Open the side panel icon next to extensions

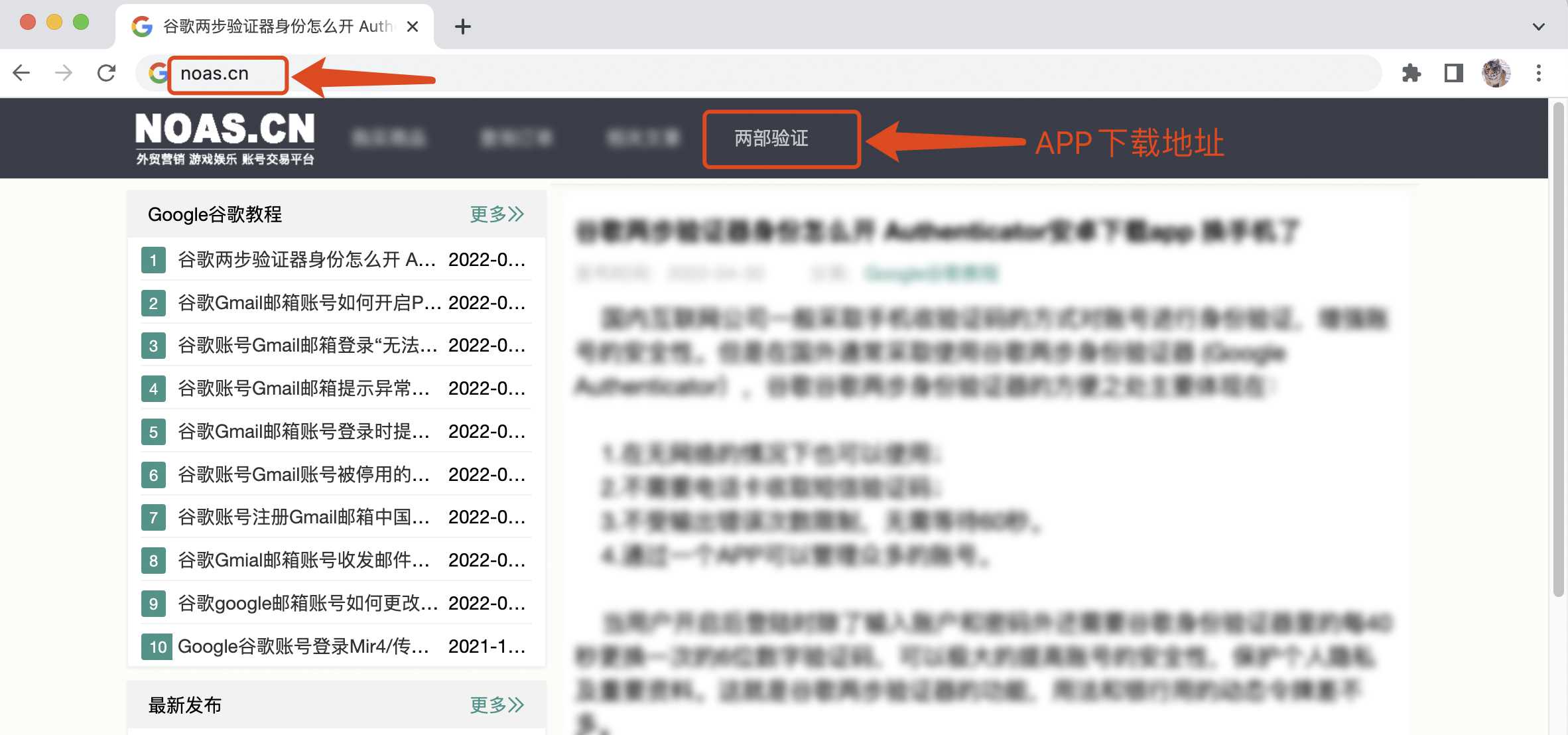pyautogui.click(x=1455, y=73)
